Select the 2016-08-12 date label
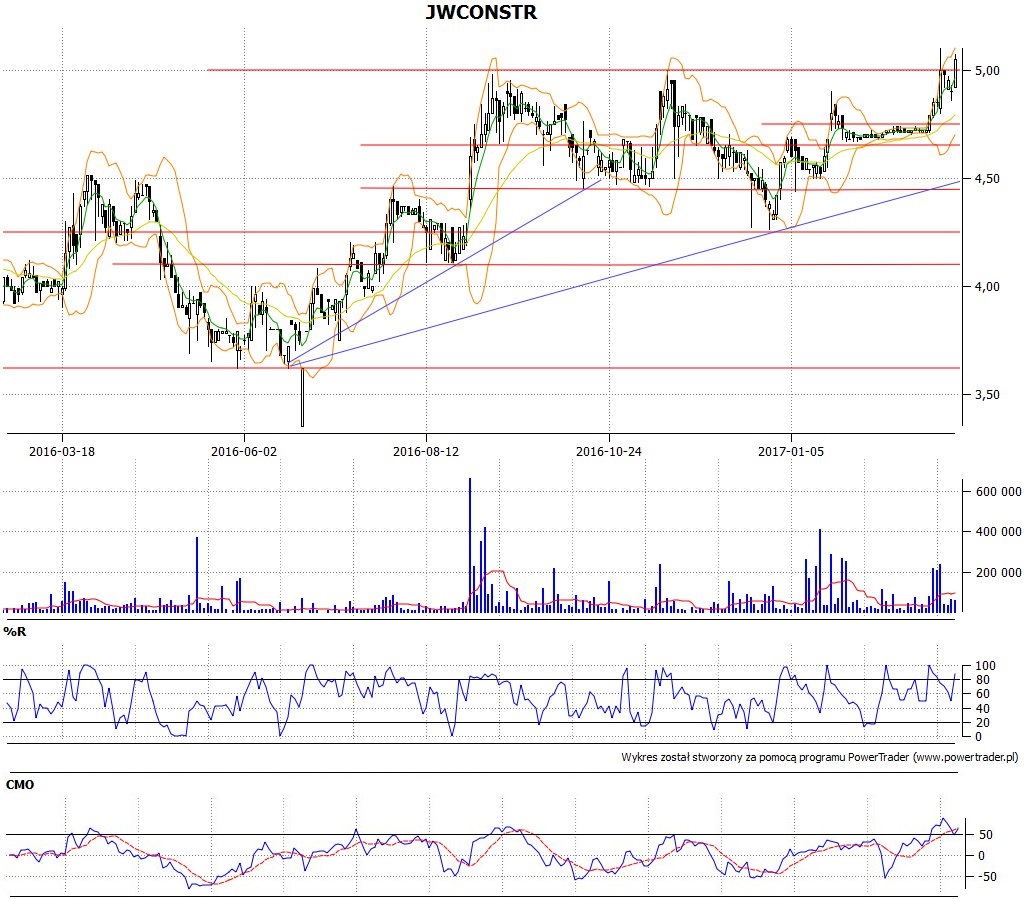The height and width of the screenshot is (899, 1024). pos(426,451)
